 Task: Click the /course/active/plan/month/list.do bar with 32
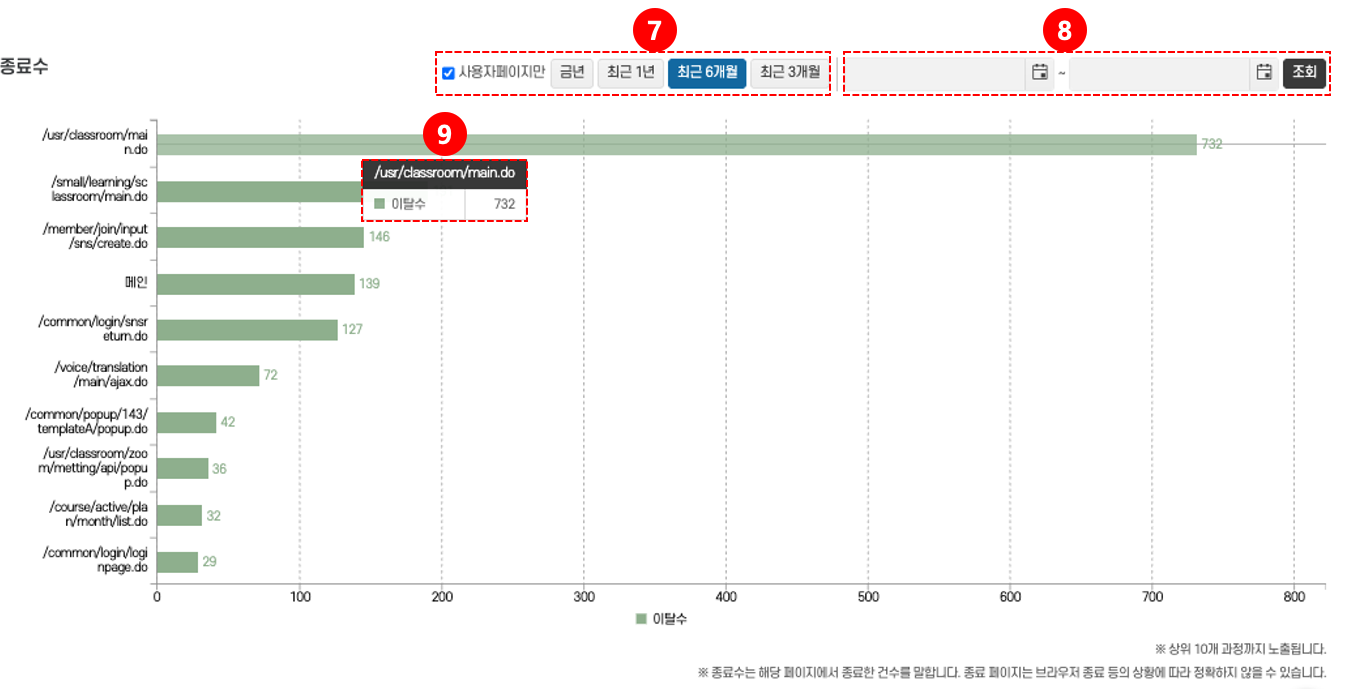[180, 515]
